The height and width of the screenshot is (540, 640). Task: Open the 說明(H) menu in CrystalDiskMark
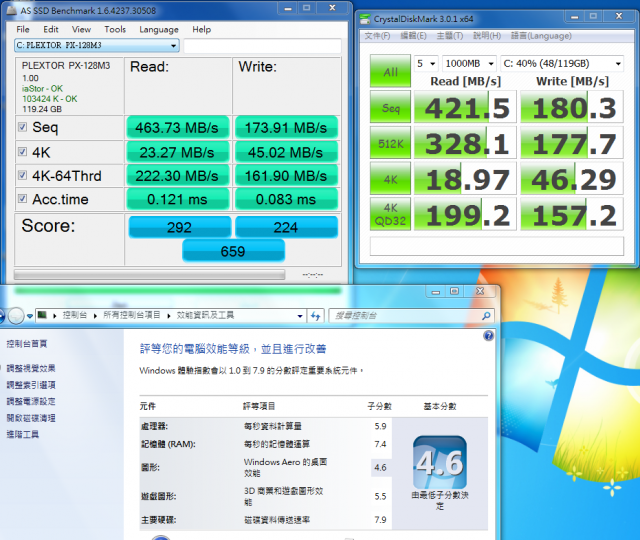point(487,36)
